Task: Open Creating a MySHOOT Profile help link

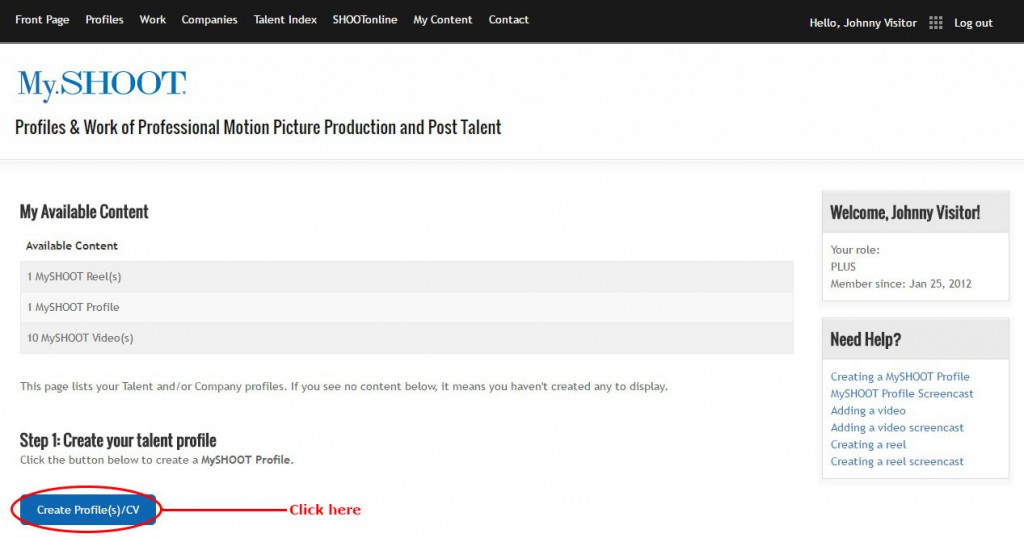Action: (899, 376)
